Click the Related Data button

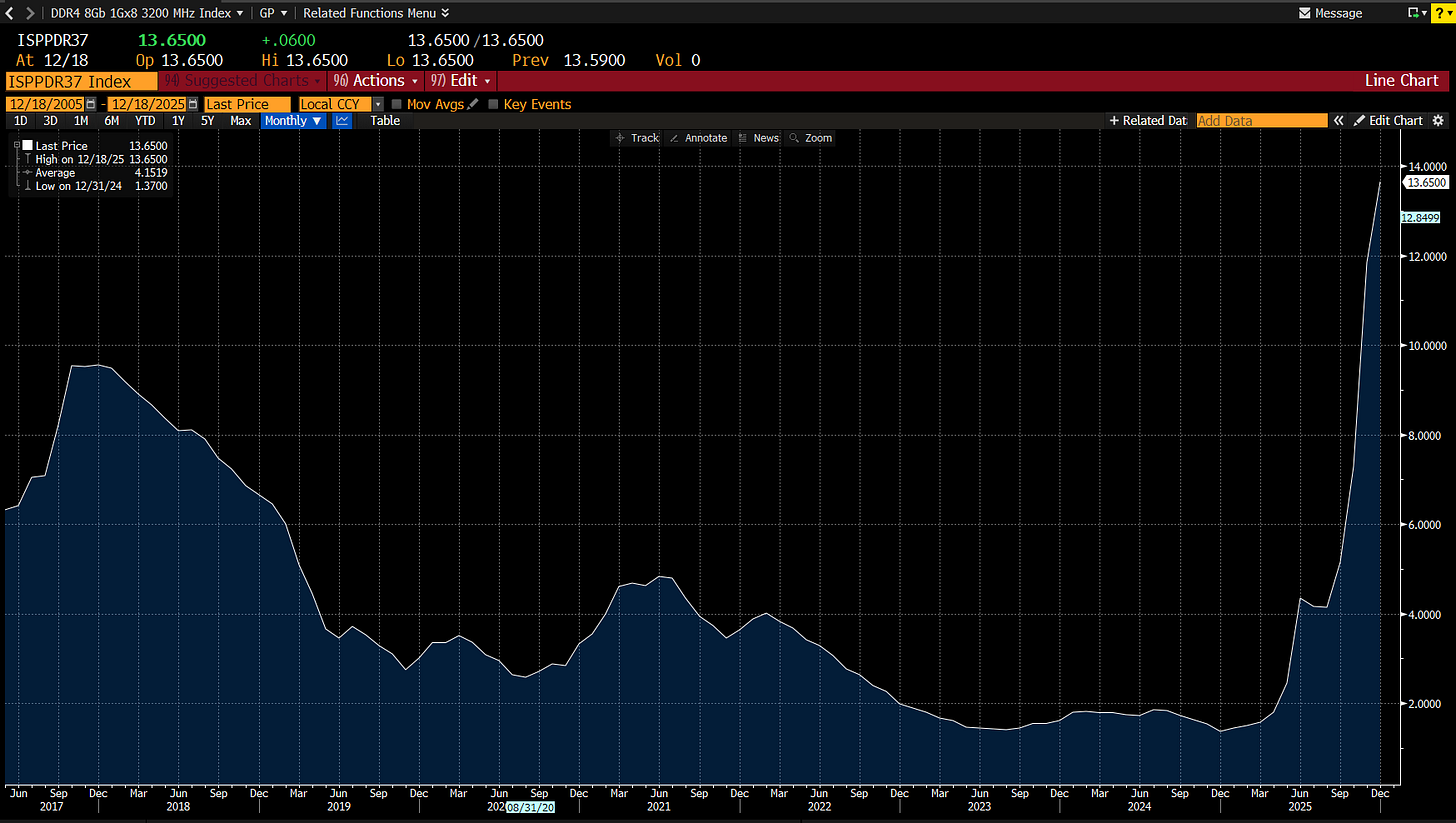tap(1148, 120)
